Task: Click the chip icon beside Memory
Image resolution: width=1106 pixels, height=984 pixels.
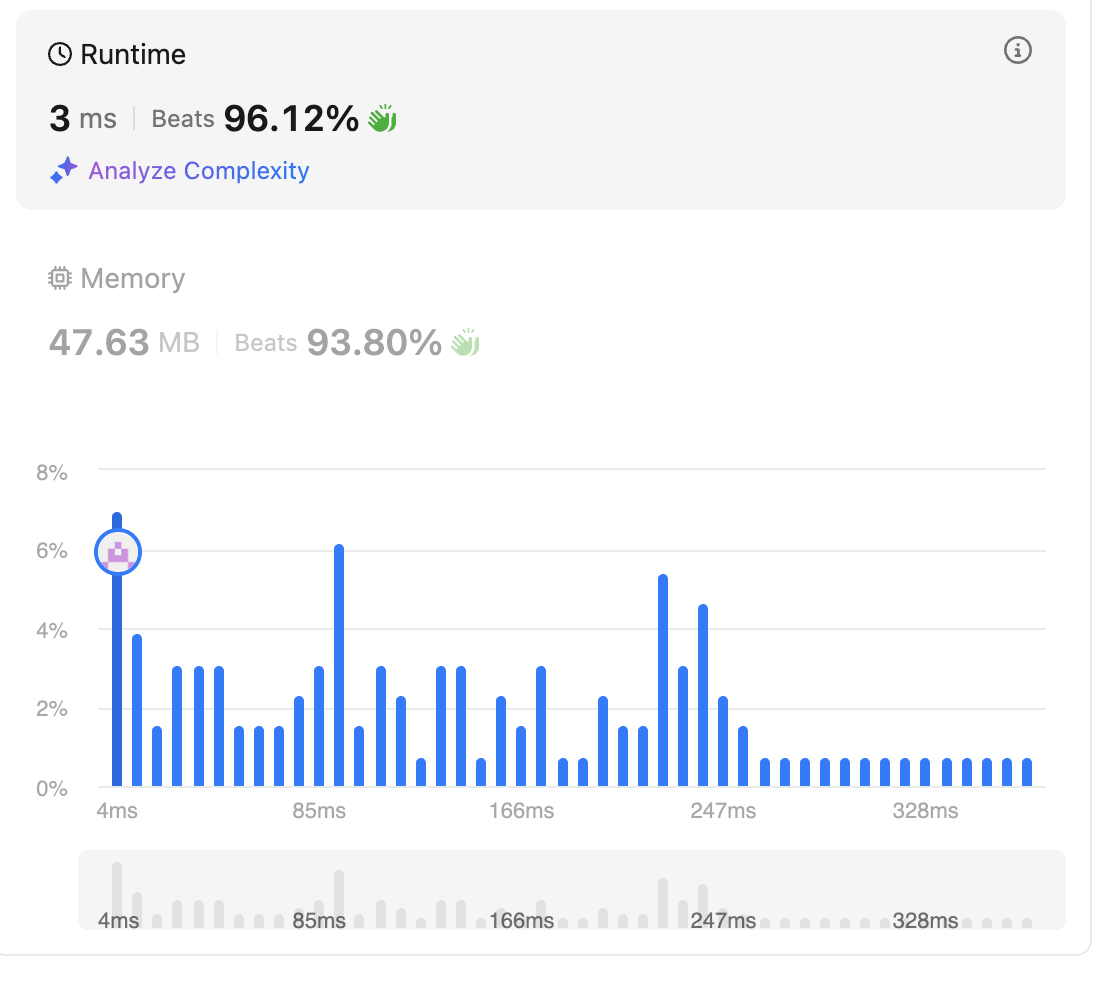Action: [60, 279]
